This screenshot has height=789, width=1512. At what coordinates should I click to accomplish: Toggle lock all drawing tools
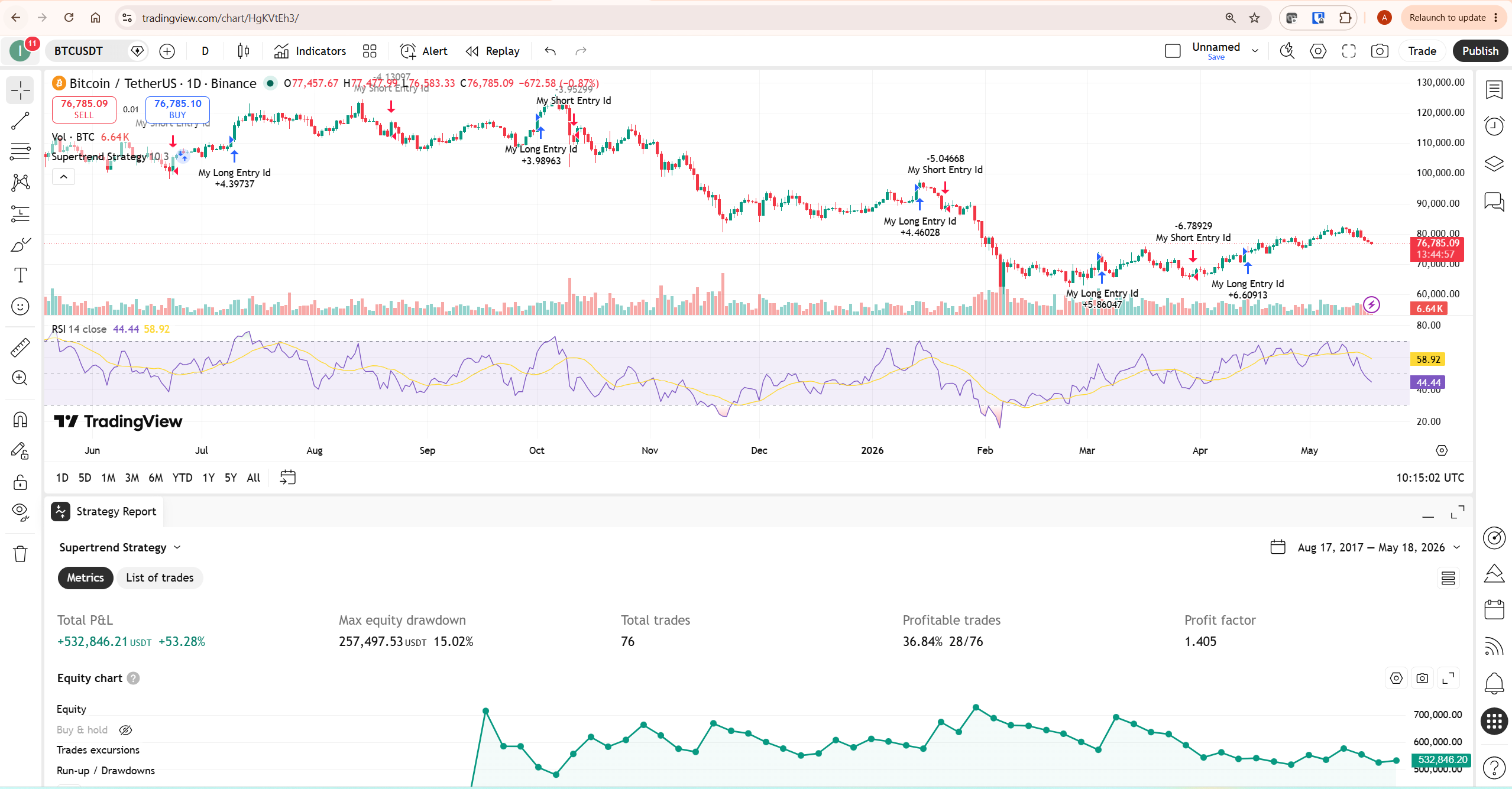click(20, 482)
